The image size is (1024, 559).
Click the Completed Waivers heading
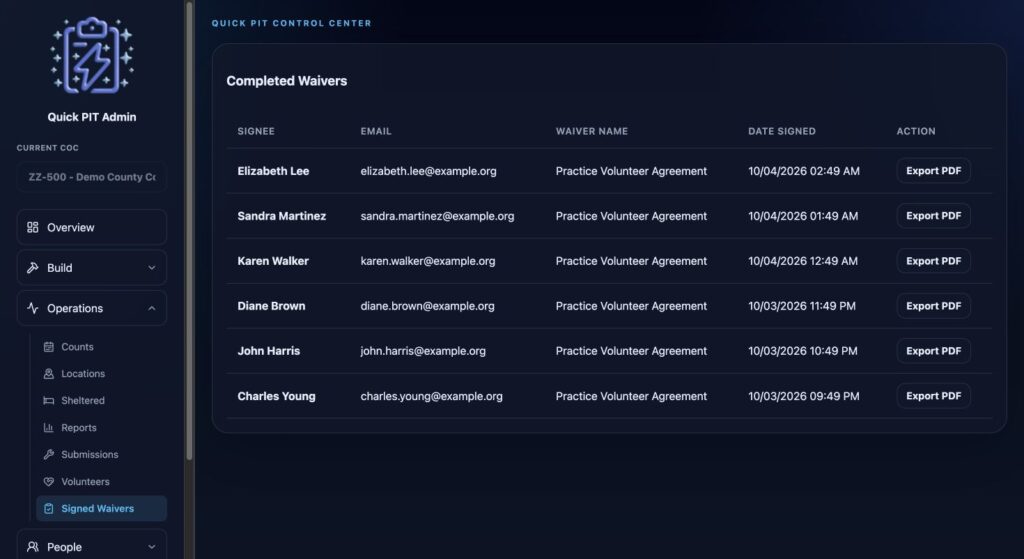[x=287, y=81]
